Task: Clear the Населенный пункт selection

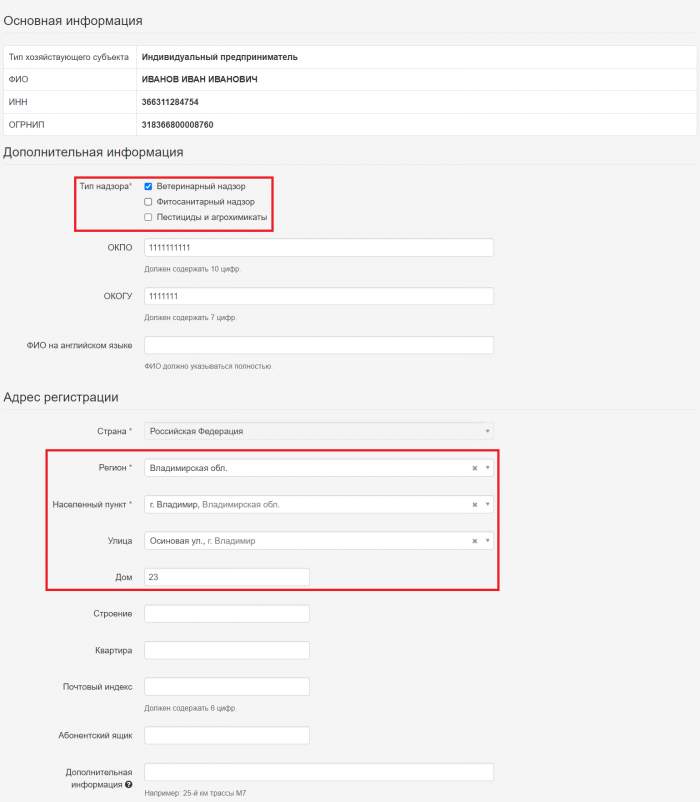Action: click(x=474, y=505)
